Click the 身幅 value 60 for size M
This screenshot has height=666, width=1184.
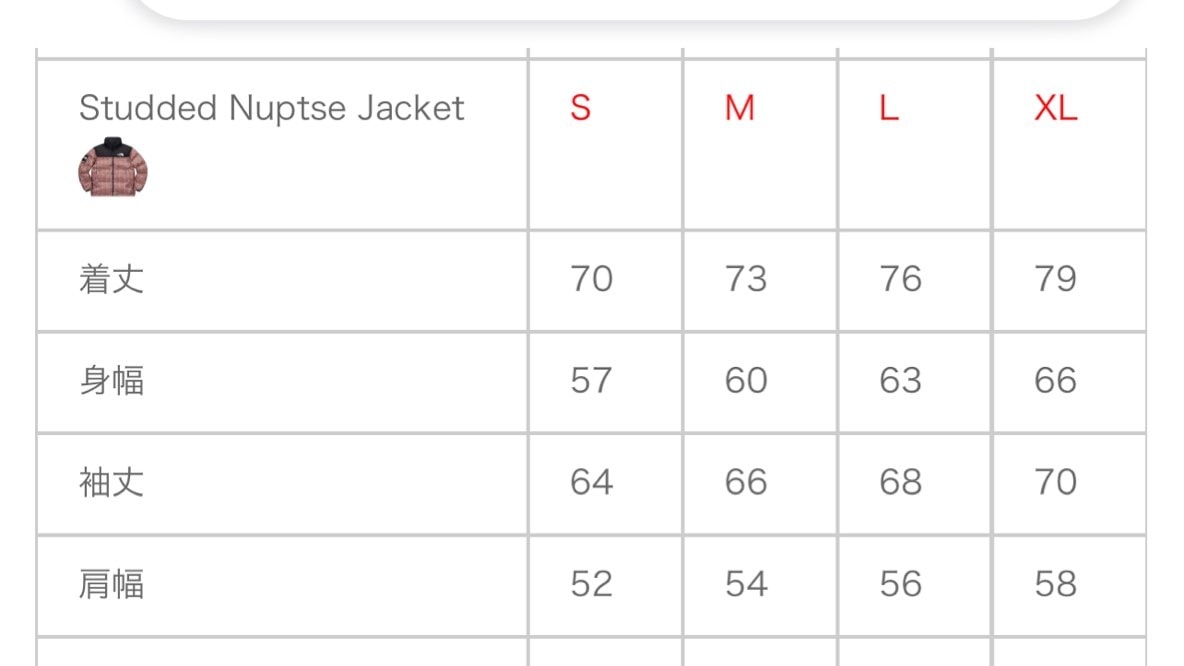click(746, 380)
